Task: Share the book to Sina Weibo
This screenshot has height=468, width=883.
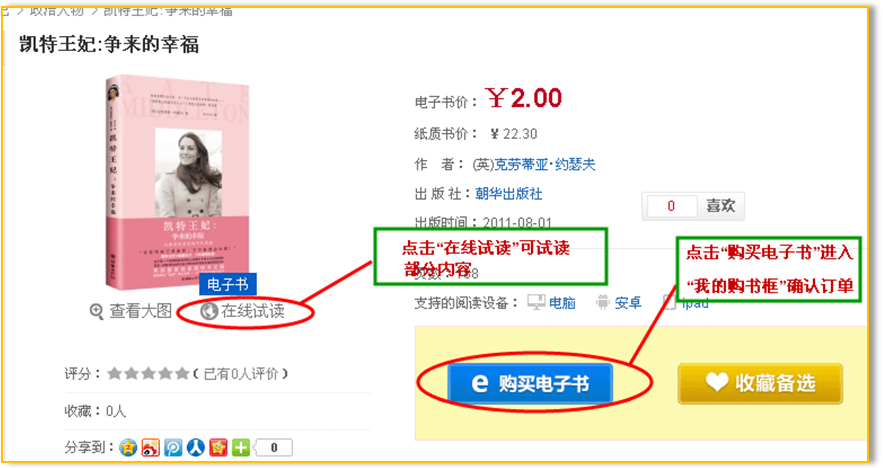Action: pos(150,448)
